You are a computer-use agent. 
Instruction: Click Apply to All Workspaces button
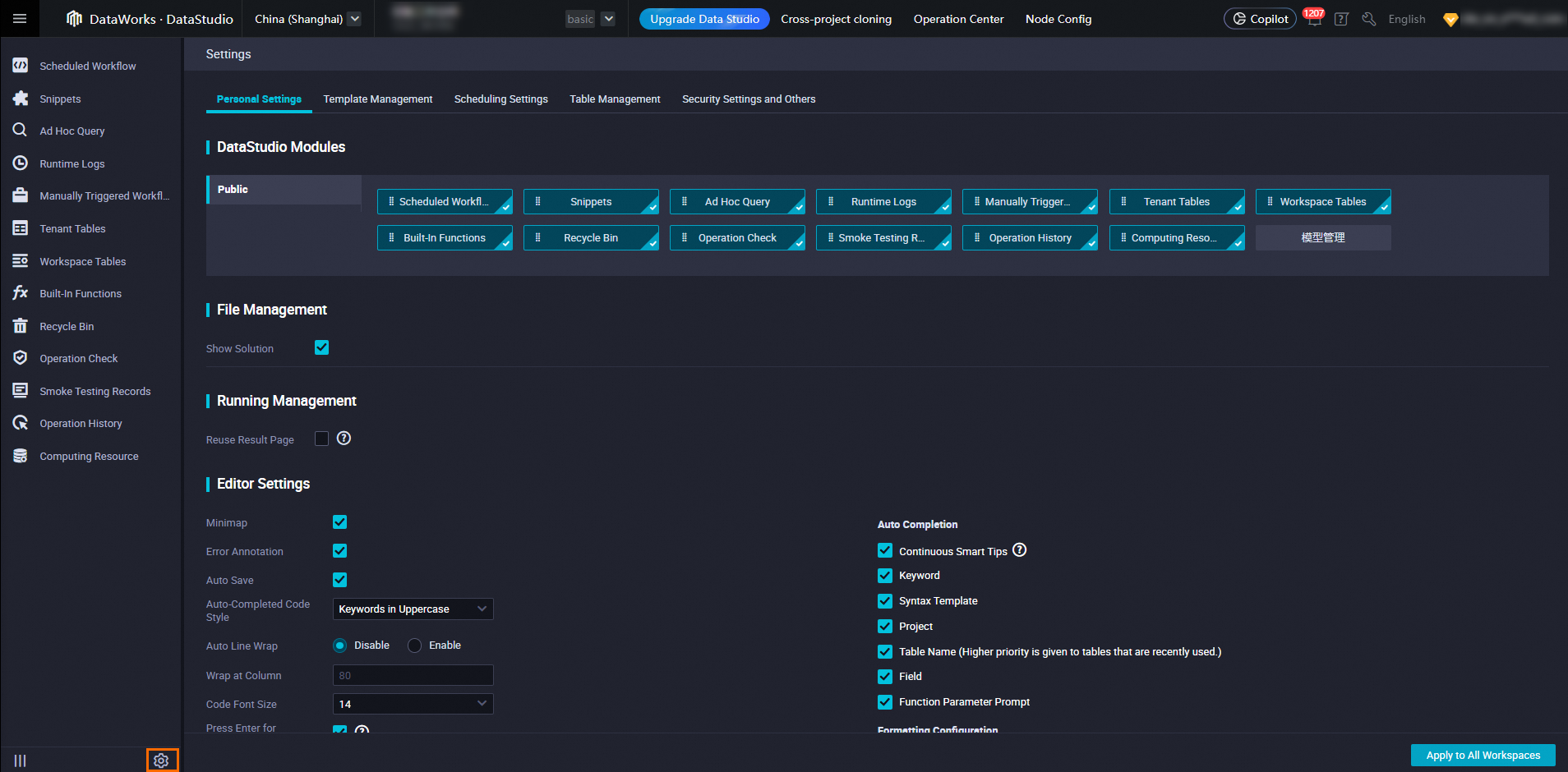tap(1483, 755)
